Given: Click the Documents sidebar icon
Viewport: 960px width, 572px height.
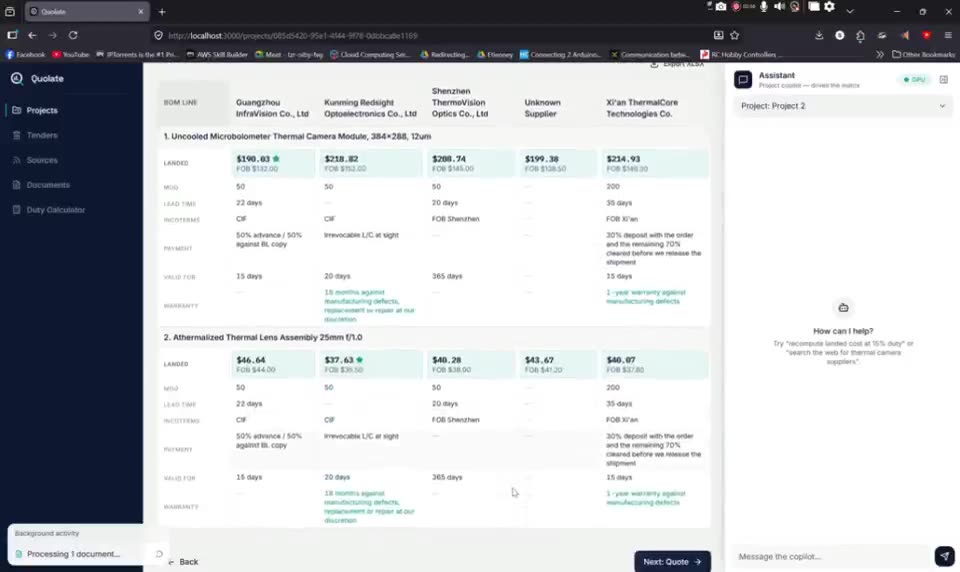Looking at the screenshot, I should [x=17, y=185].
